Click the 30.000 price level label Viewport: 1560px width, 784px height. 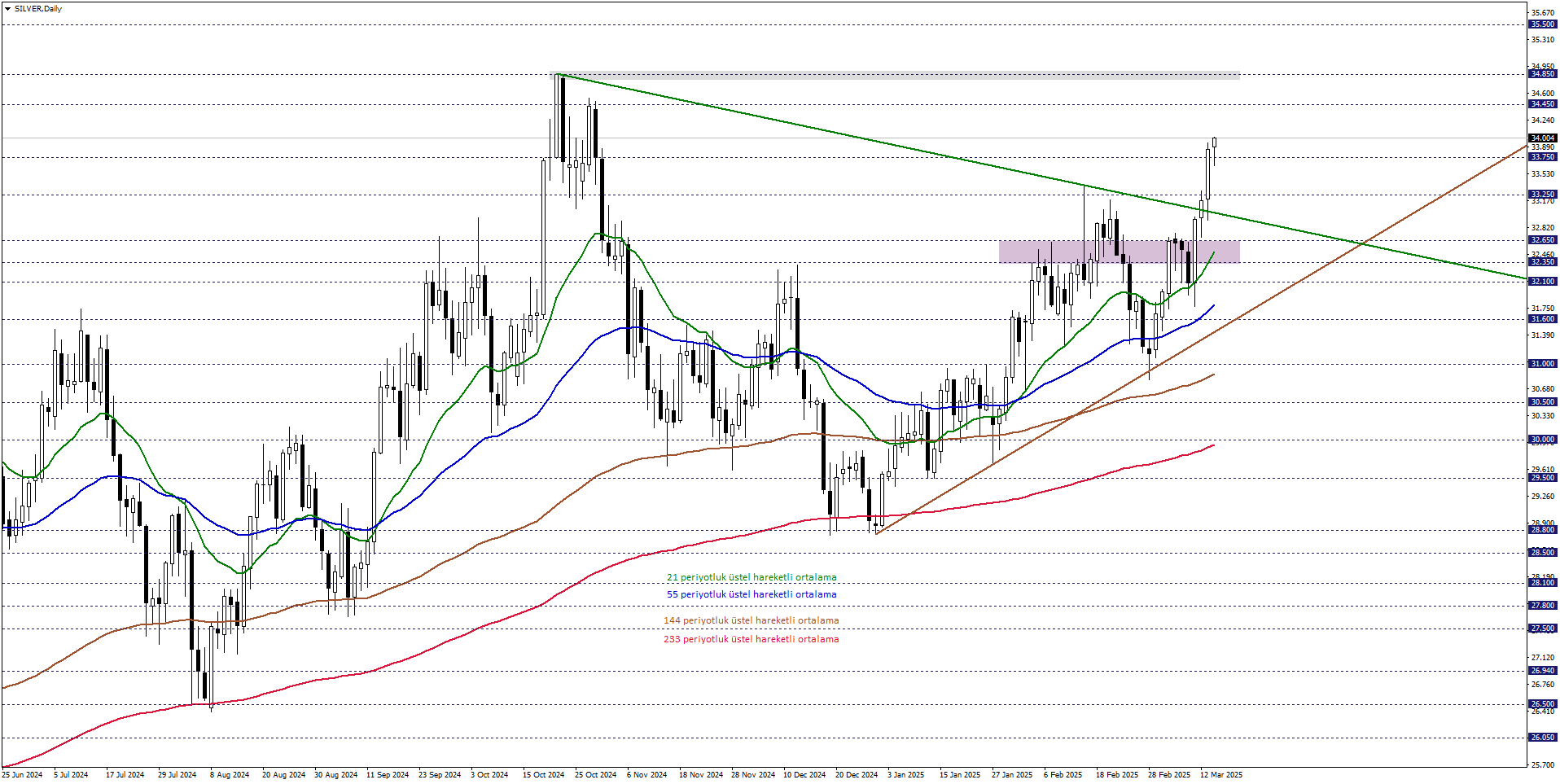point(1543,440)
